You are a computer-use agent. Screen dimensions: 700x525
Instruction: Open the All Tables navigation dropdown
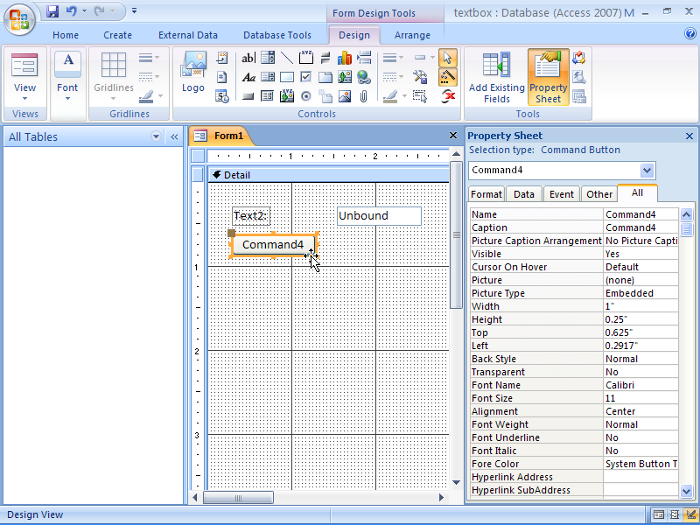[156, 137]
